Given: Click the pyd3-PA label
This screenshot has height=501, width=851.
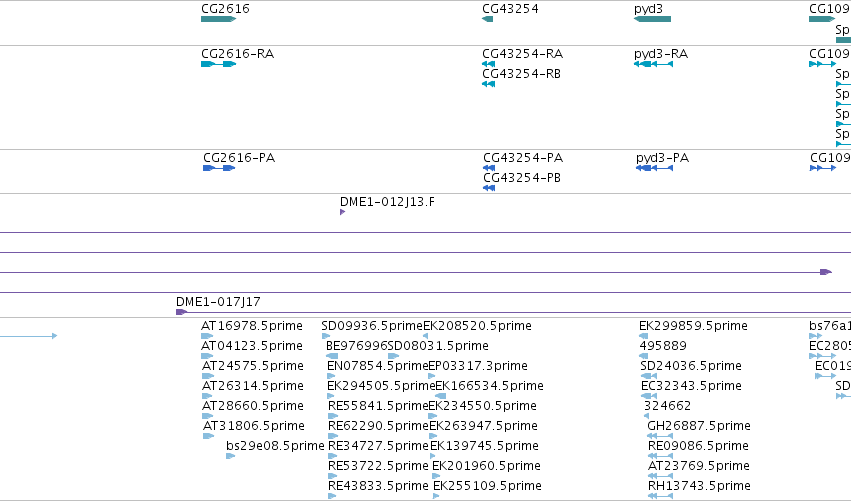Looking at the screenshot, I should [662, 158].
